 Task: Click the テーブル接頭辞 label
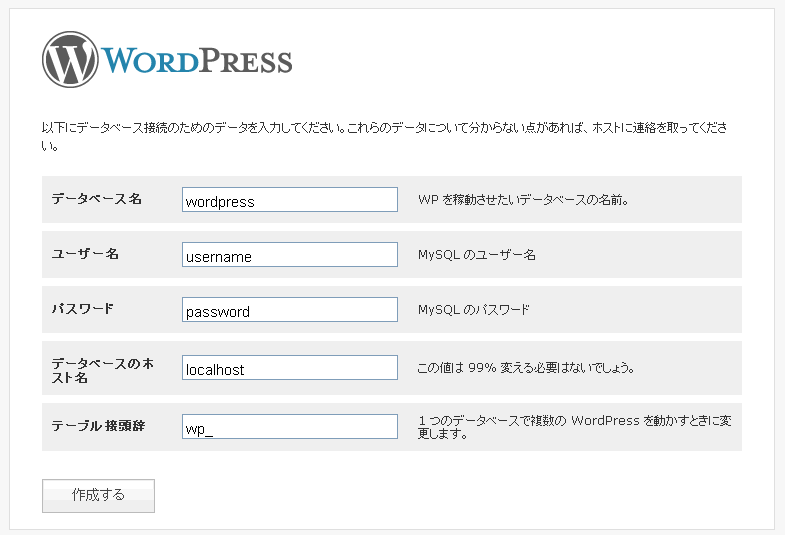98,426
